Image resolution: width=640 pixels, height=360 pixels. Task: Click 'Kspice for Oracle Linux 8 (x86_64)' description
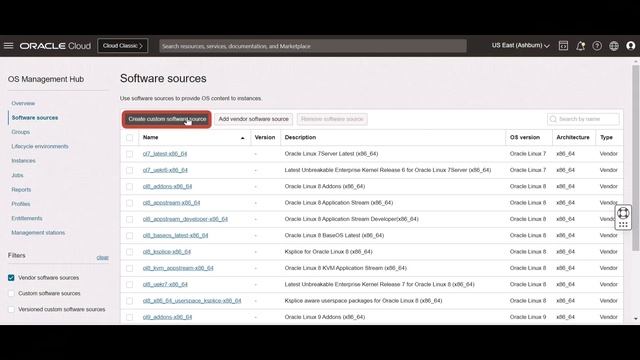click(329, 252)
